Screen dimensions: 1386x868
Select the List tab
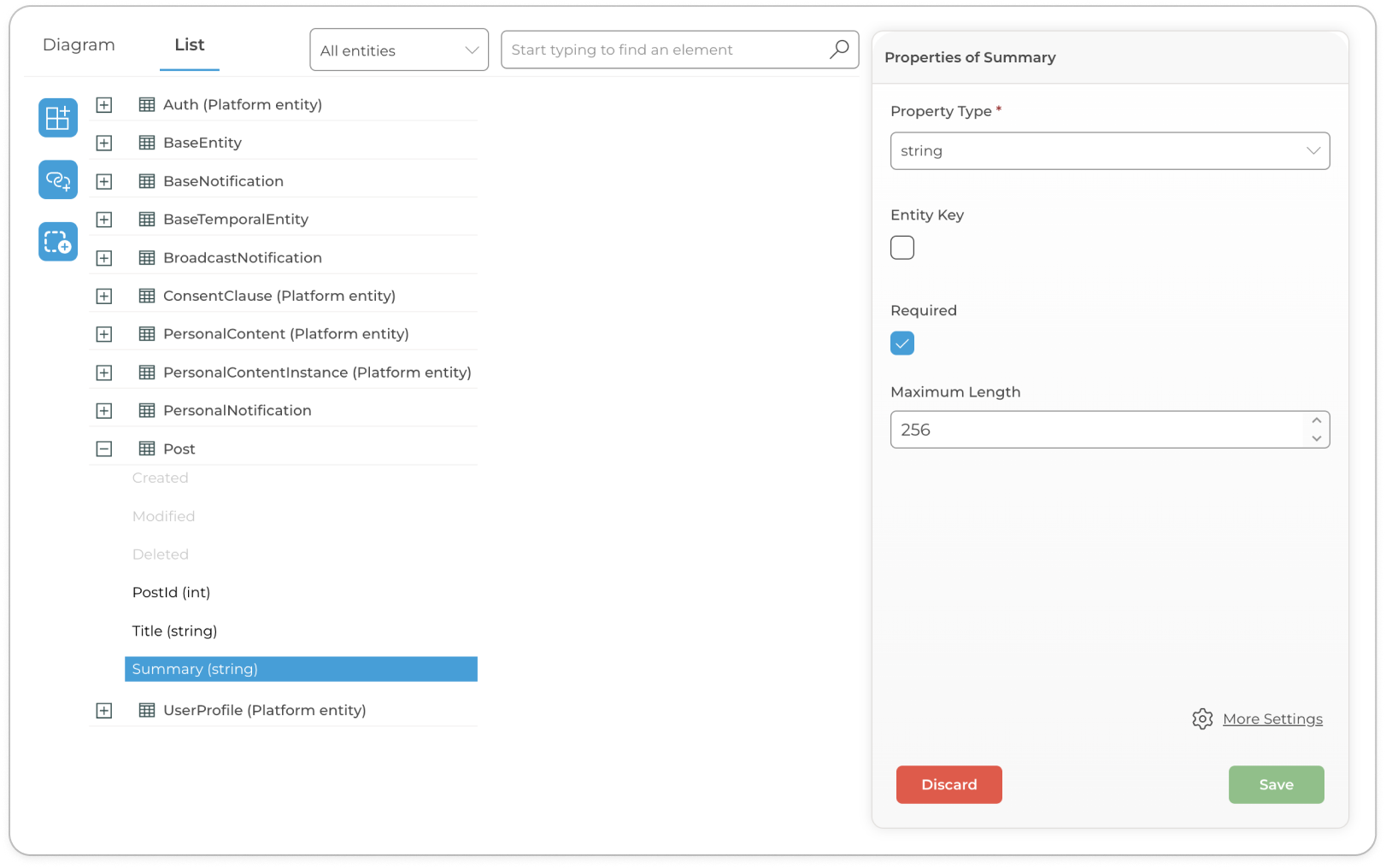190,45
